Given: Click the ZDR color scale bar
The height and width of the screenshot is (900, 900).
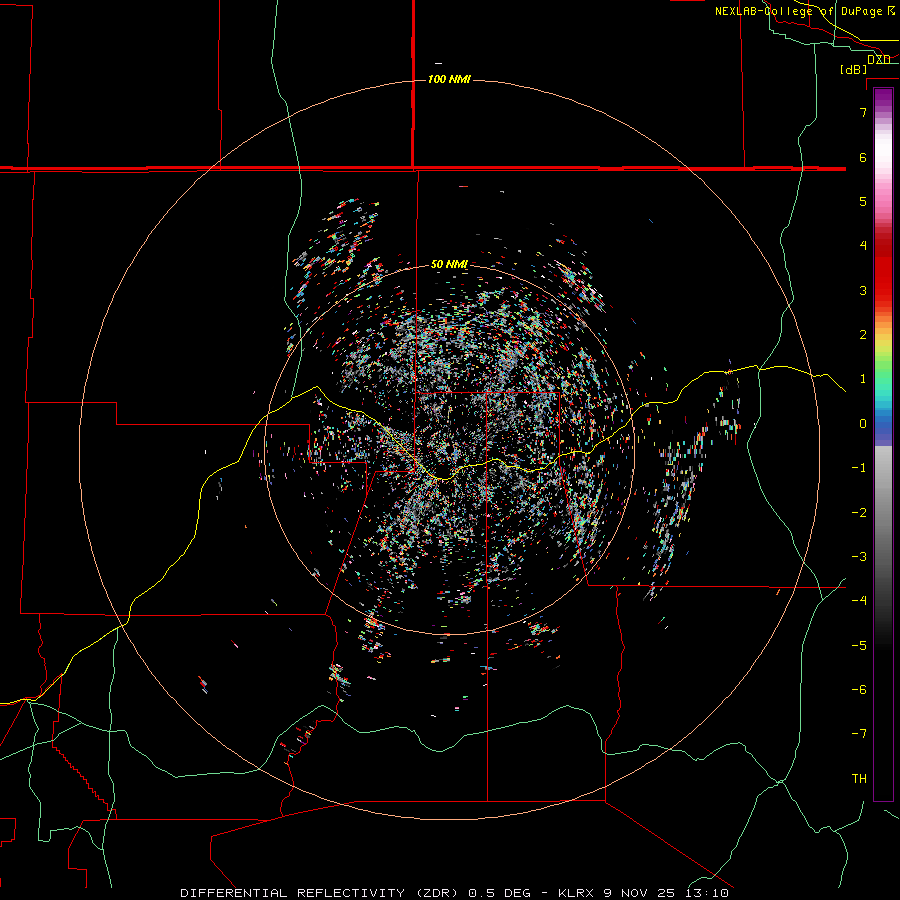Looking at the screenshot, I should (883, 444).
